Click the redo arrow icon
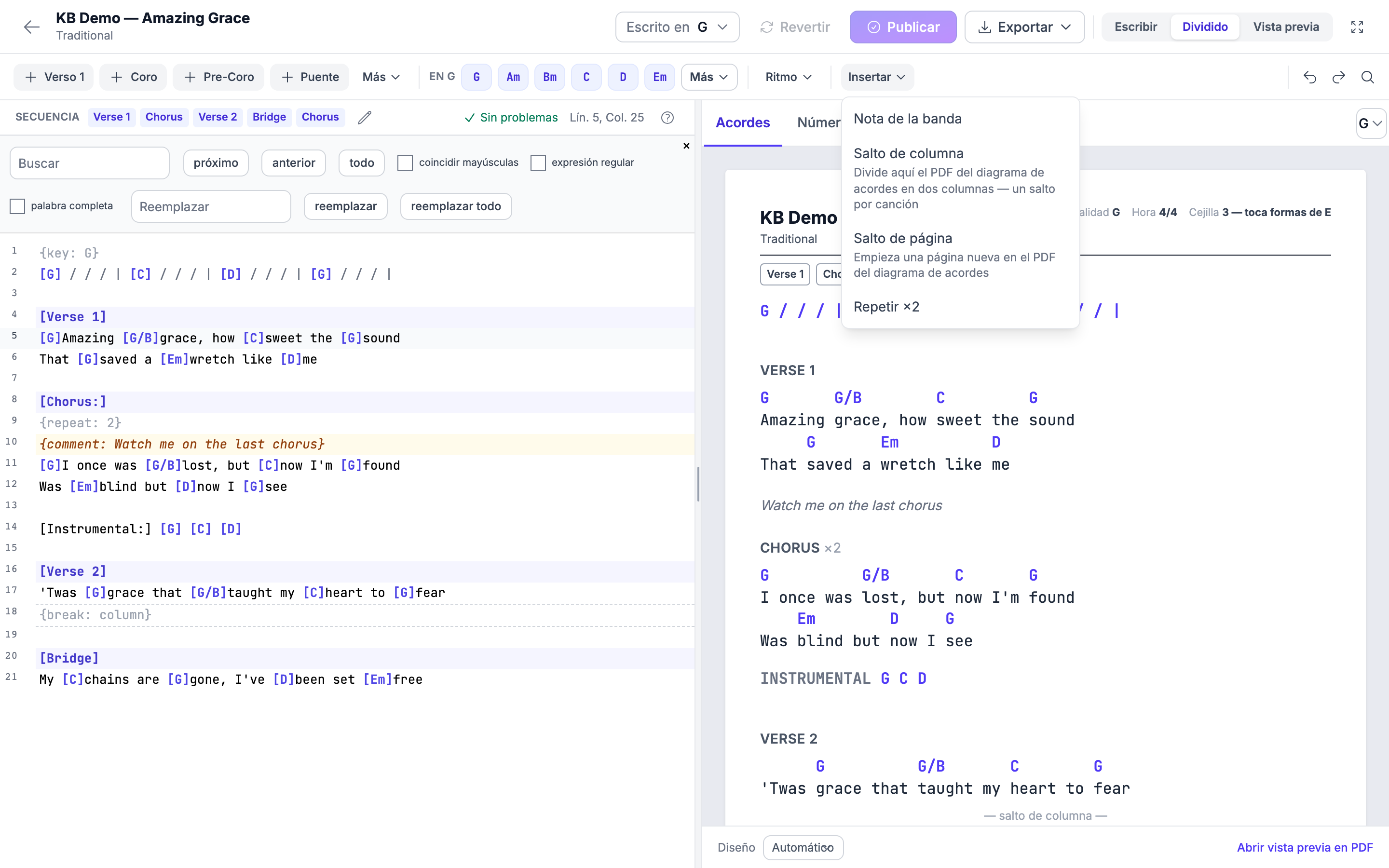1389x868 pixels. coord(1338,77)
